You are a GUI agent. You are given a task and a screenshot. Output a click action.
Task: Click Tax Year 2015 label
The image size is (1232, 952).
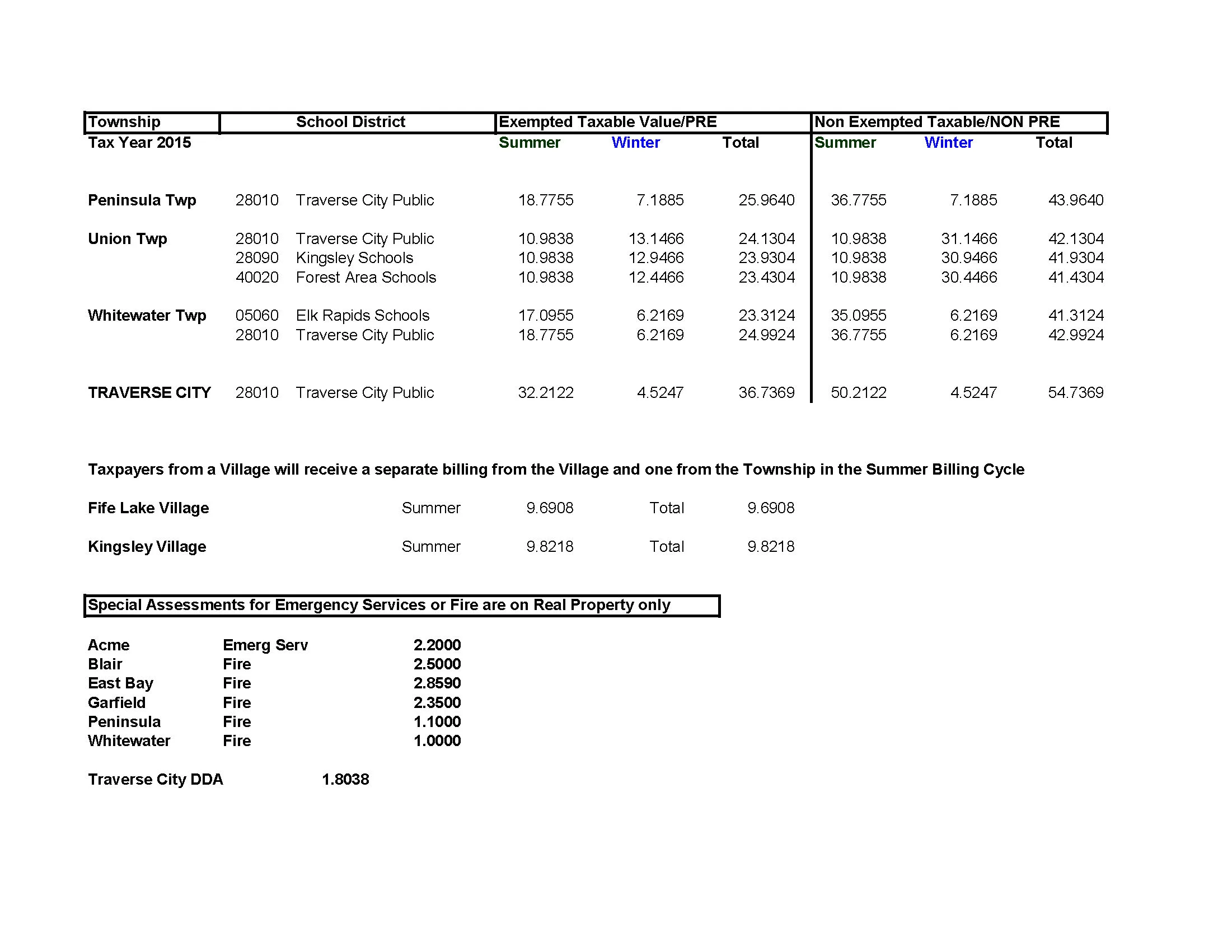click(139, 143)
